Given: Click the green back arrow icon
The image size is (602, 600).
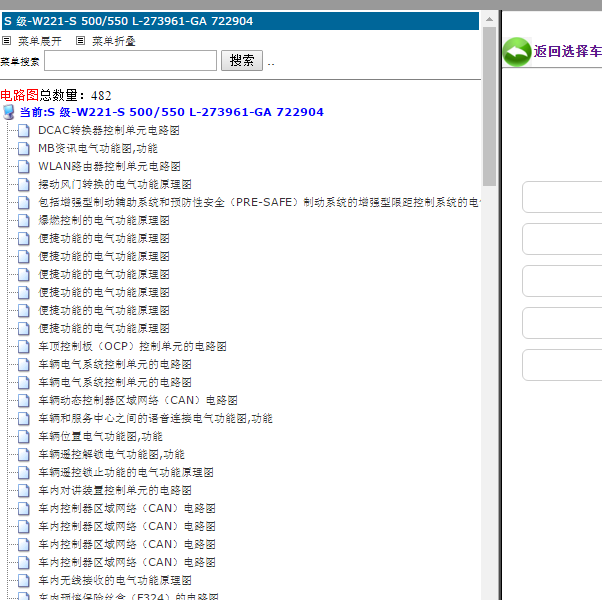Looking at the screenshot, I should 517,52.
